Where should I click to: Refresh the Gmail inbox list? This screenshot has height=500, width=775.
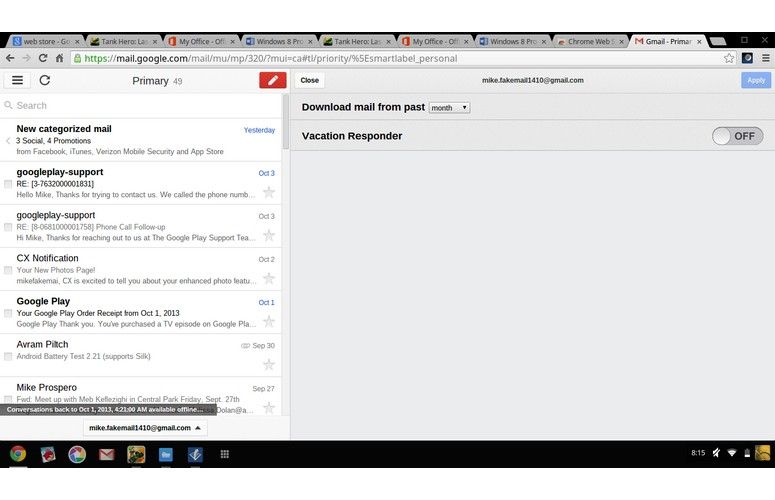click(x=44, y=80)
